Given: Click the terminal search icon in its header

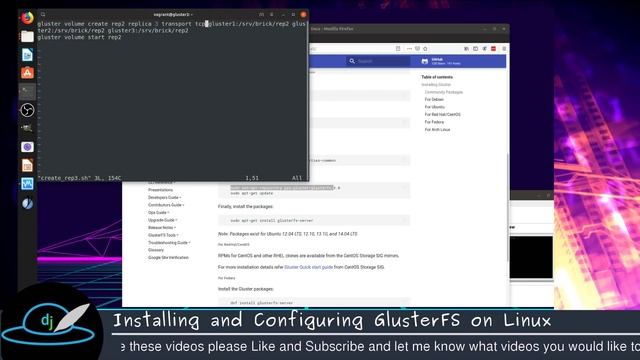Looking at the screenshot, I should point(43,14).
